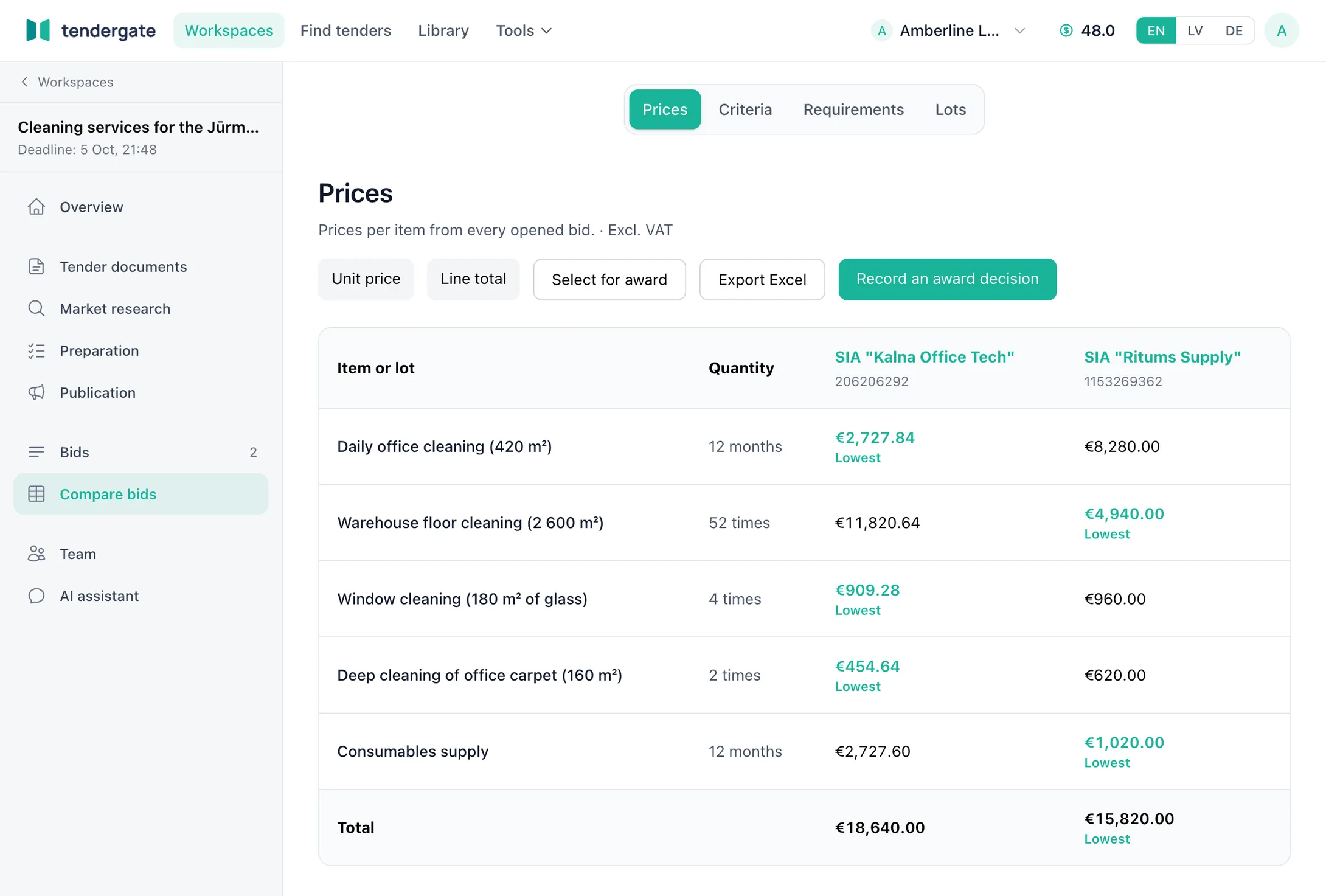Switch language to DE
The width and height of the screenshot is (1326, 896).
click(1234, 30)
